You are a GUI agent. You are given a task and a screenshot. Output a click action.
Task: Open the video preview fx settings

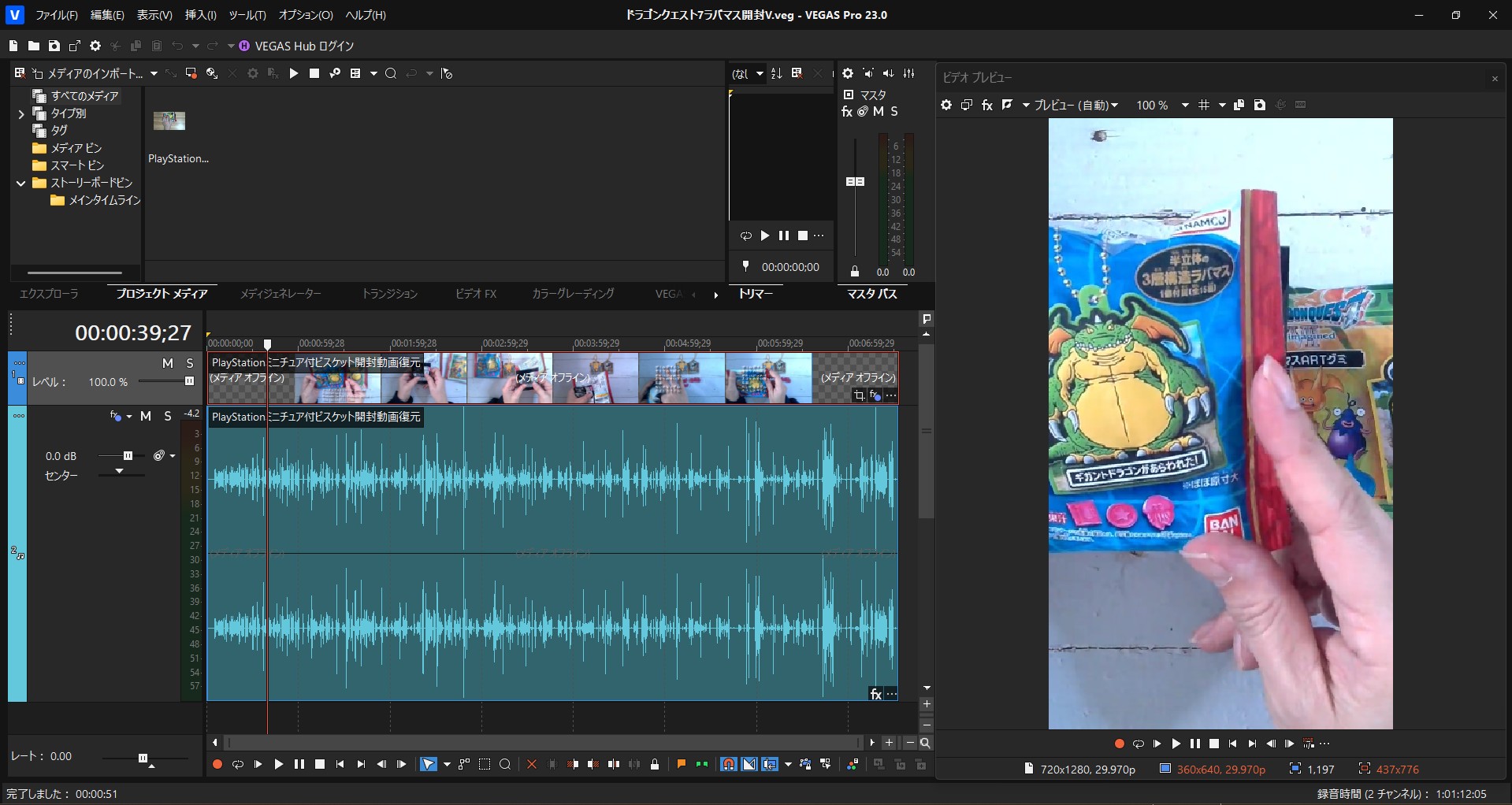(986, 105)
